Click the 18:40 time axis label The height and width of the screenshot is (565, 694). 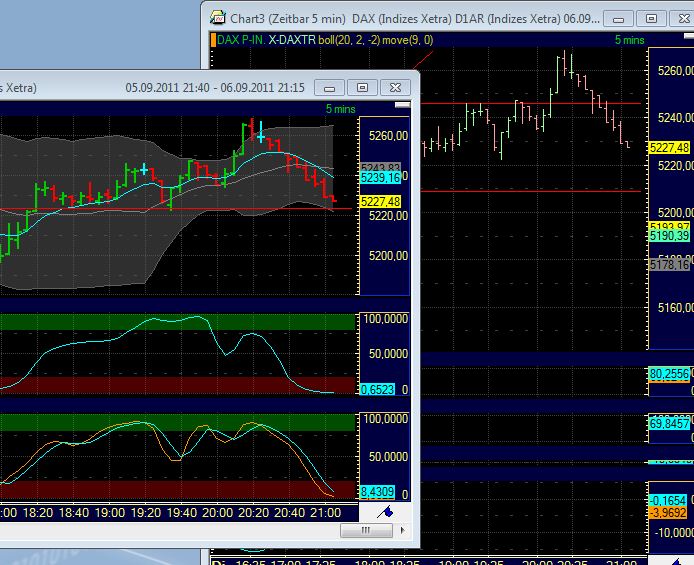tap(73, 513)
